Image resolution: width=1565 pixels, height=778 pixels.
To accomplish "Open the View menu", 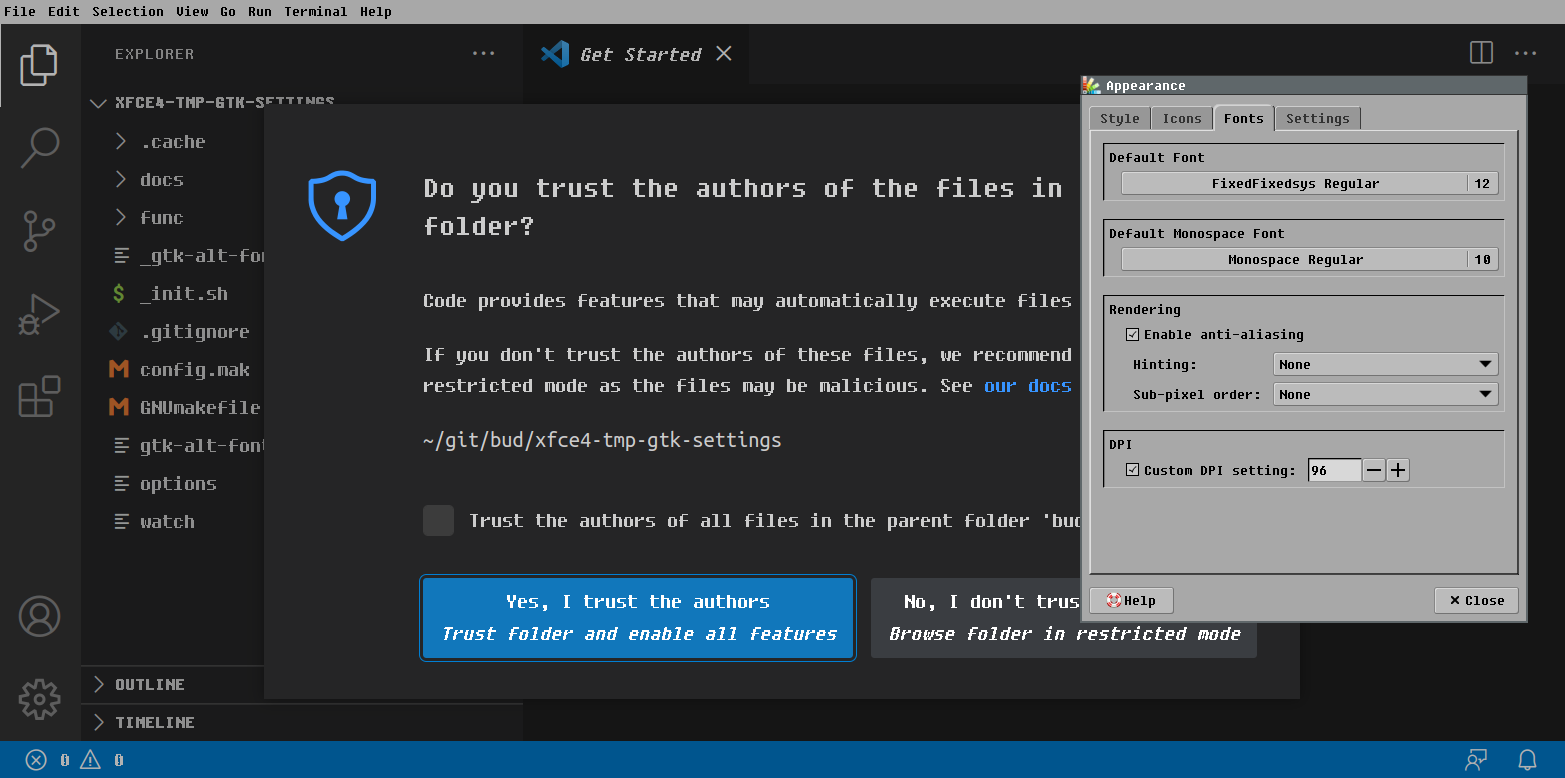I will 192,12.
